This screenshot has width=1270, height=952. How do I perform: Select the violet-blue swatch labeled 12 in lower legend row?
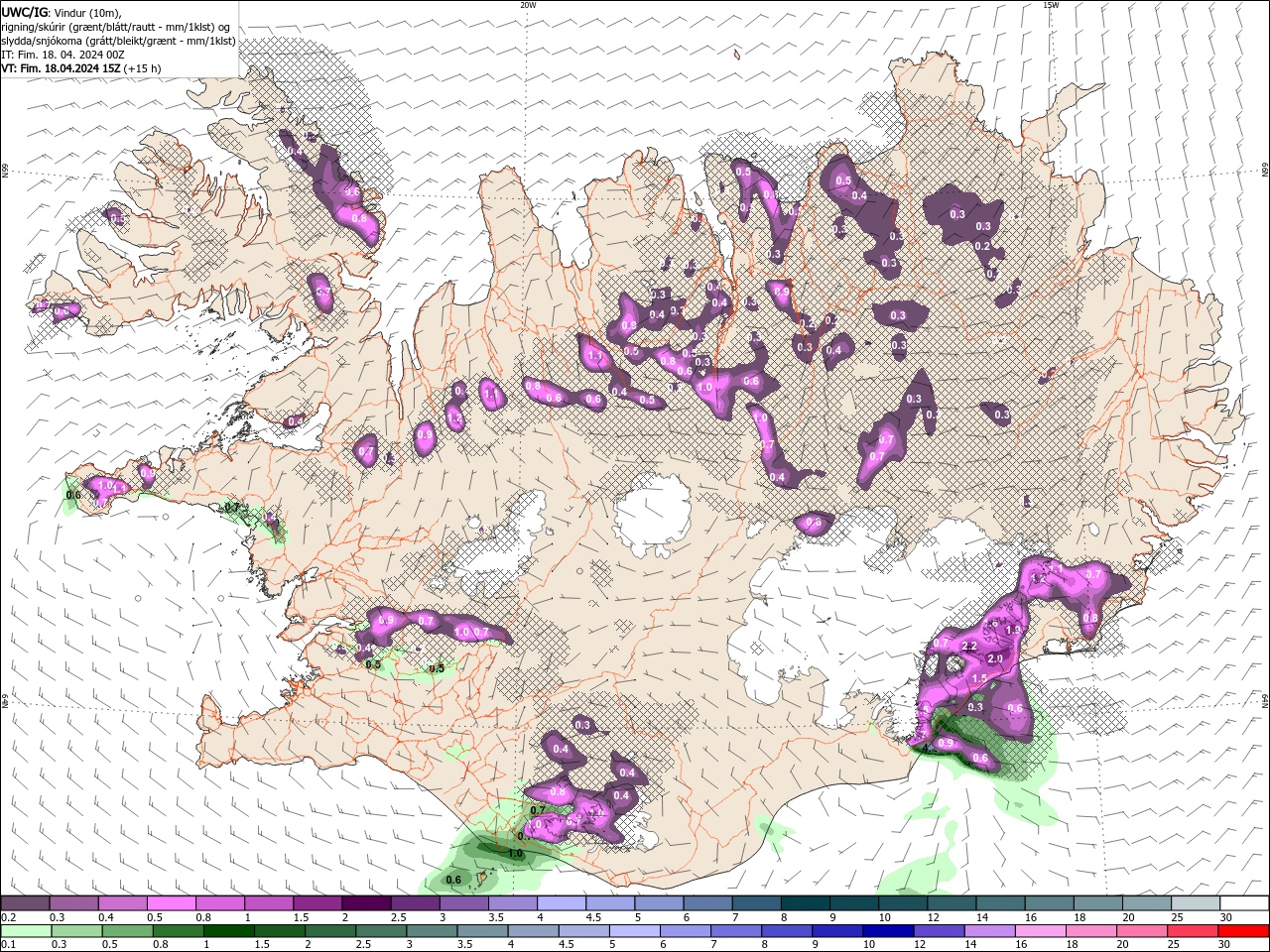[938, 931]
